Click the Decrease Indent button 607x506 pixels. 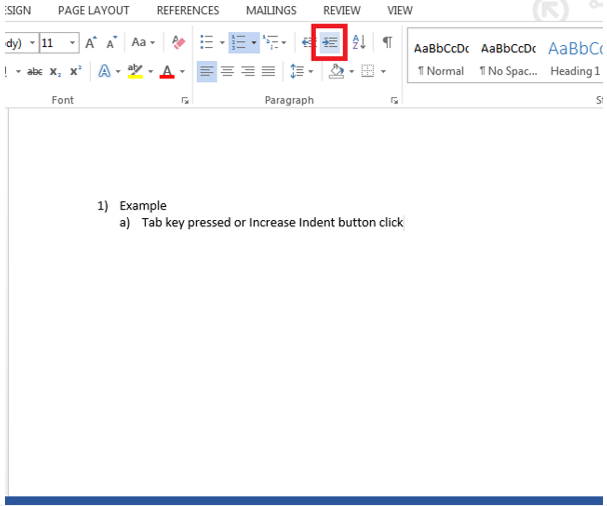309,42
